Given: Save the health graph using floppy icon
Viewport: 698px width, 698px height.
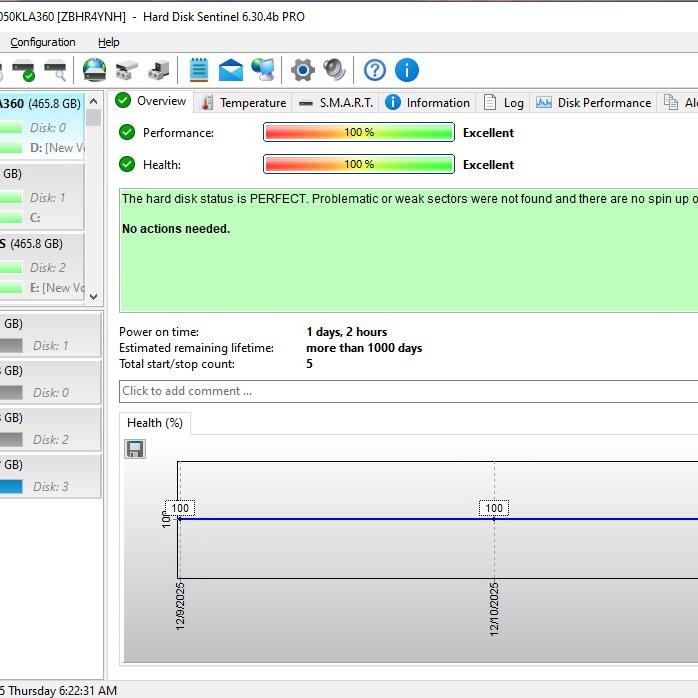Looking at the screenshot, I should coord(135,449).
